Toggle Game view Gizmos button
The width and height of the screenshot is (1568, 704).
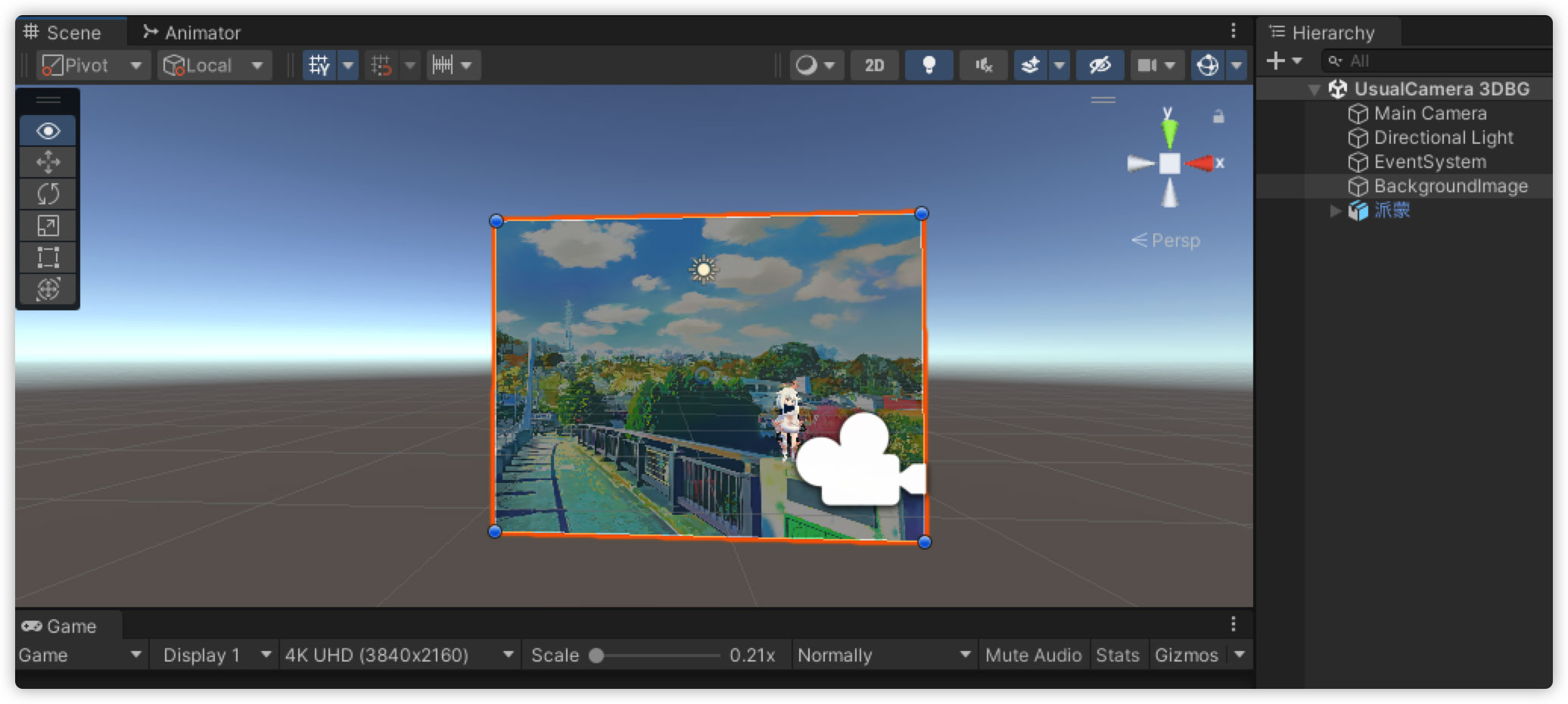[x=1186, y=655]
